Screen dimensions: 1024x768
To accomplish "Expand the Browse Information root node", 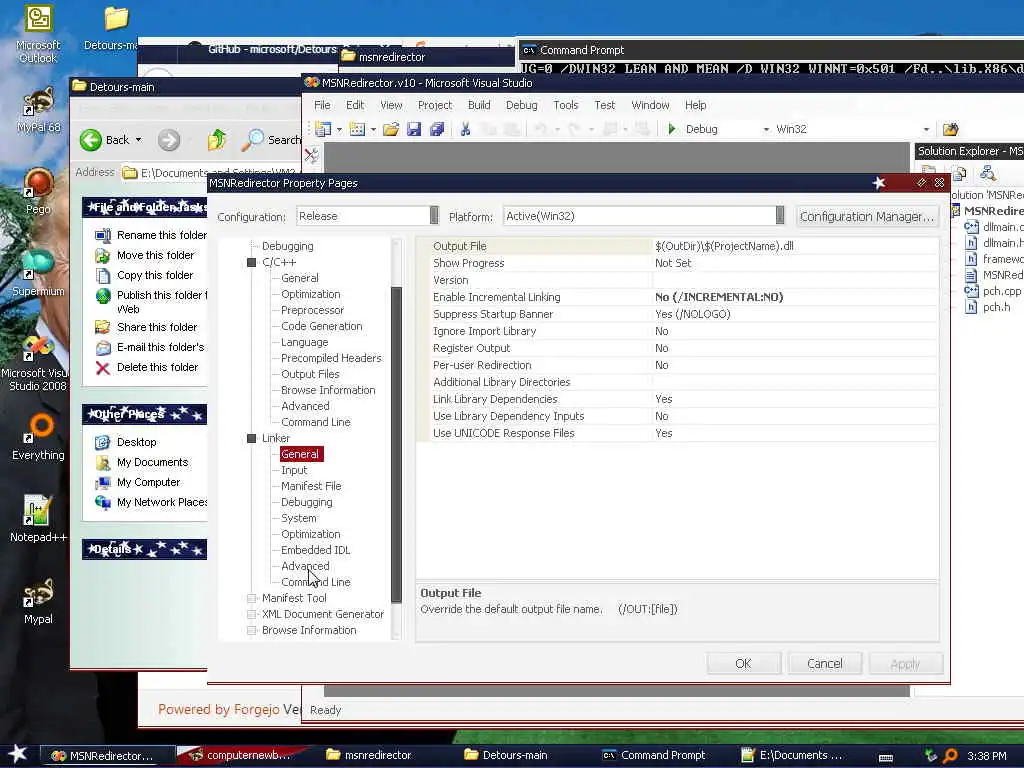I will pos(251,630).
